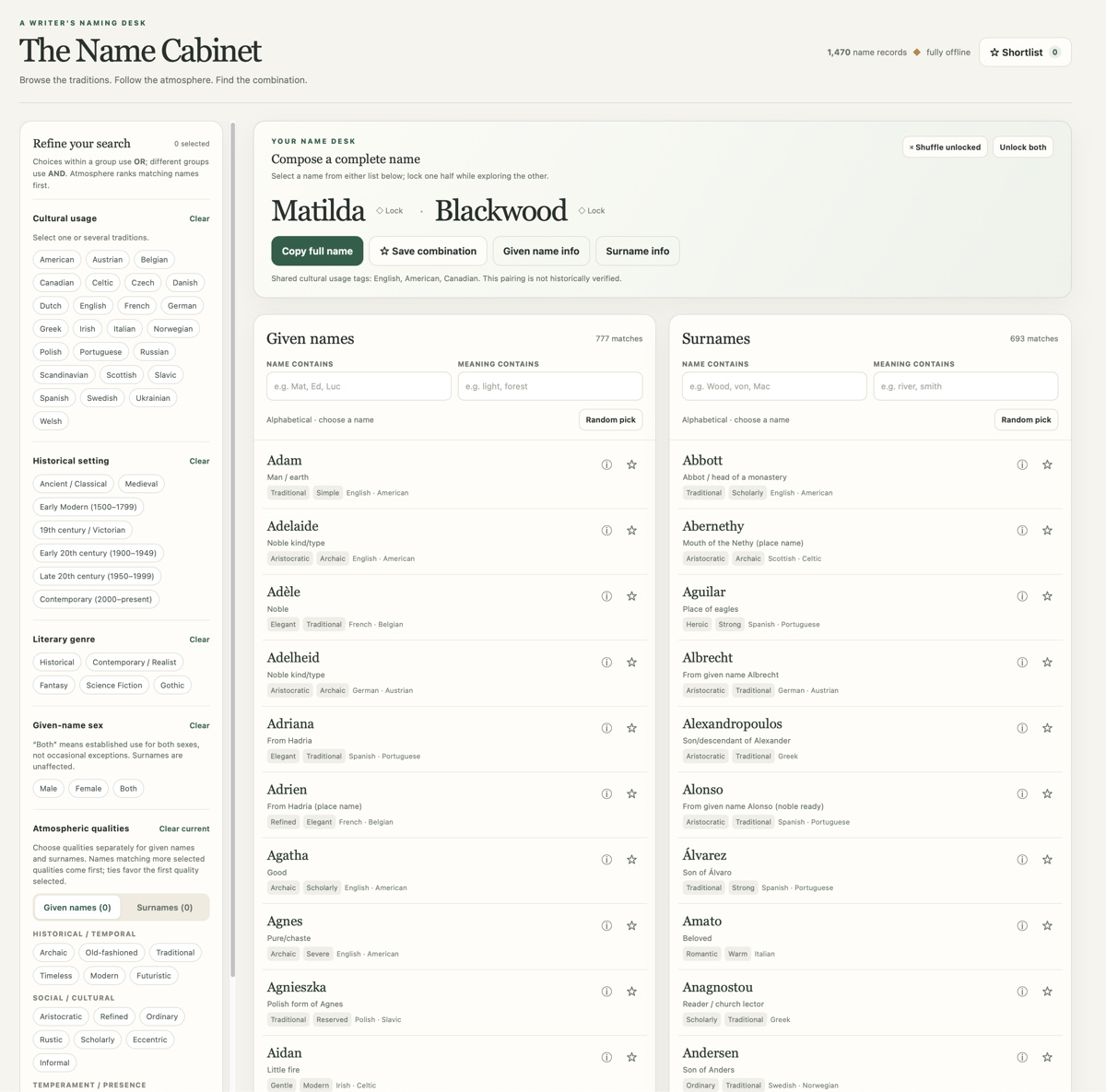This screenshot has width=1106, height=1092.
Task: Clear Given-name sex filter
Action: 199,726
